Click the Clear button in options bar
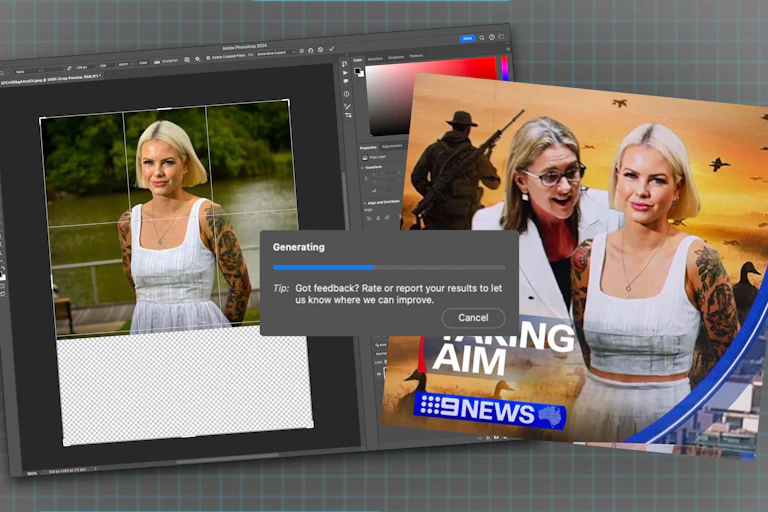This screenshot has width=768, height=512. click(x=143, y=63)
